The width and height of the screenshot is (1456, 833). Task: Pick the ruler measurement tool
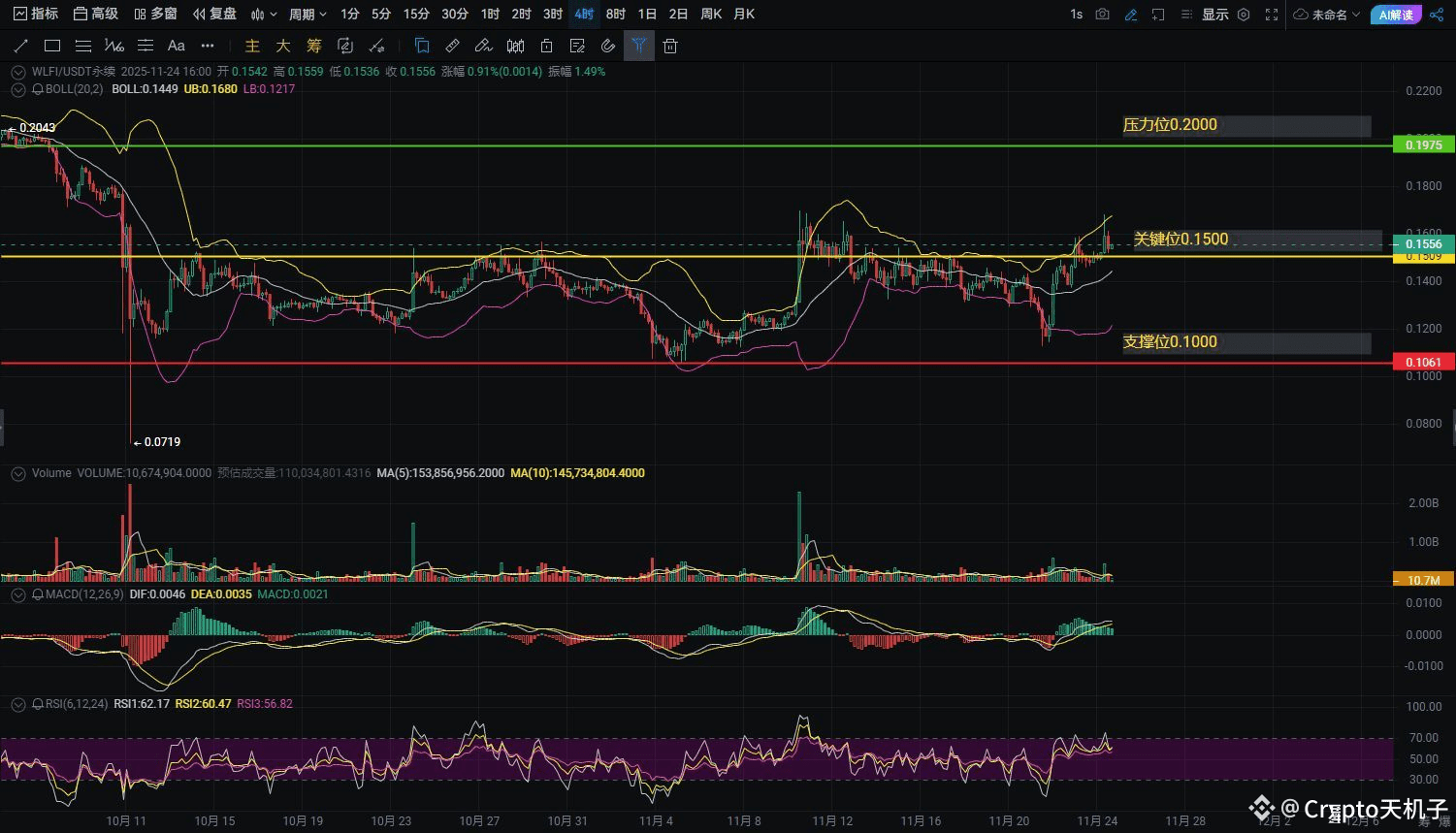click(452, 46)
